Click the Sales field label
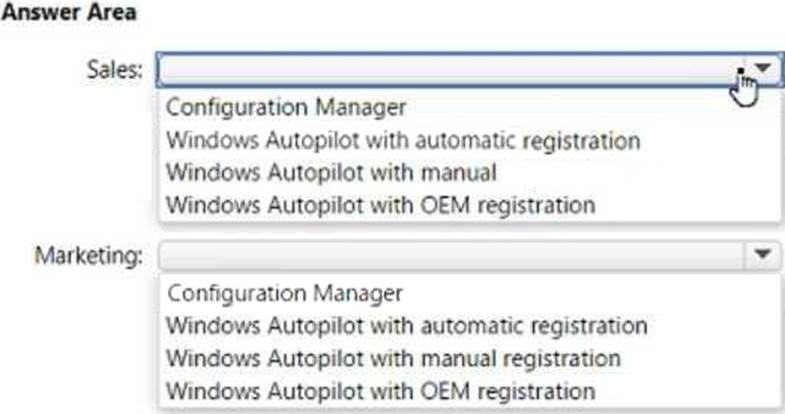Image resolution: width=785 pixels, height=414 pixels. pyautogui.click(x=118, y=69)
